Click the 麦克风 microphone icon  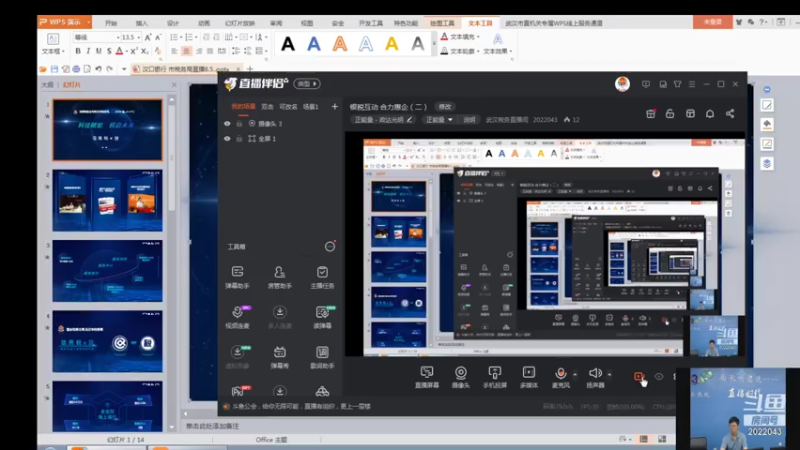(560, 373)
